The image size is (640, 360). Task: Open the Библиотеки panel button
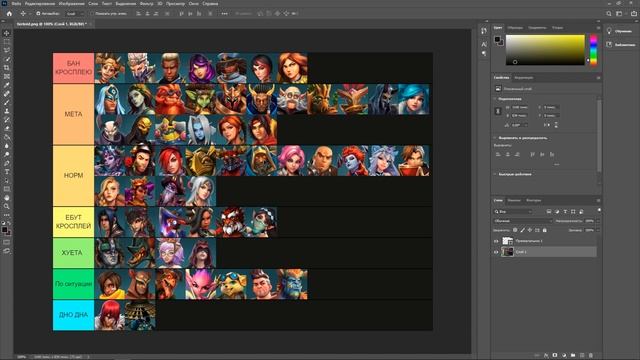coord(621,44)
